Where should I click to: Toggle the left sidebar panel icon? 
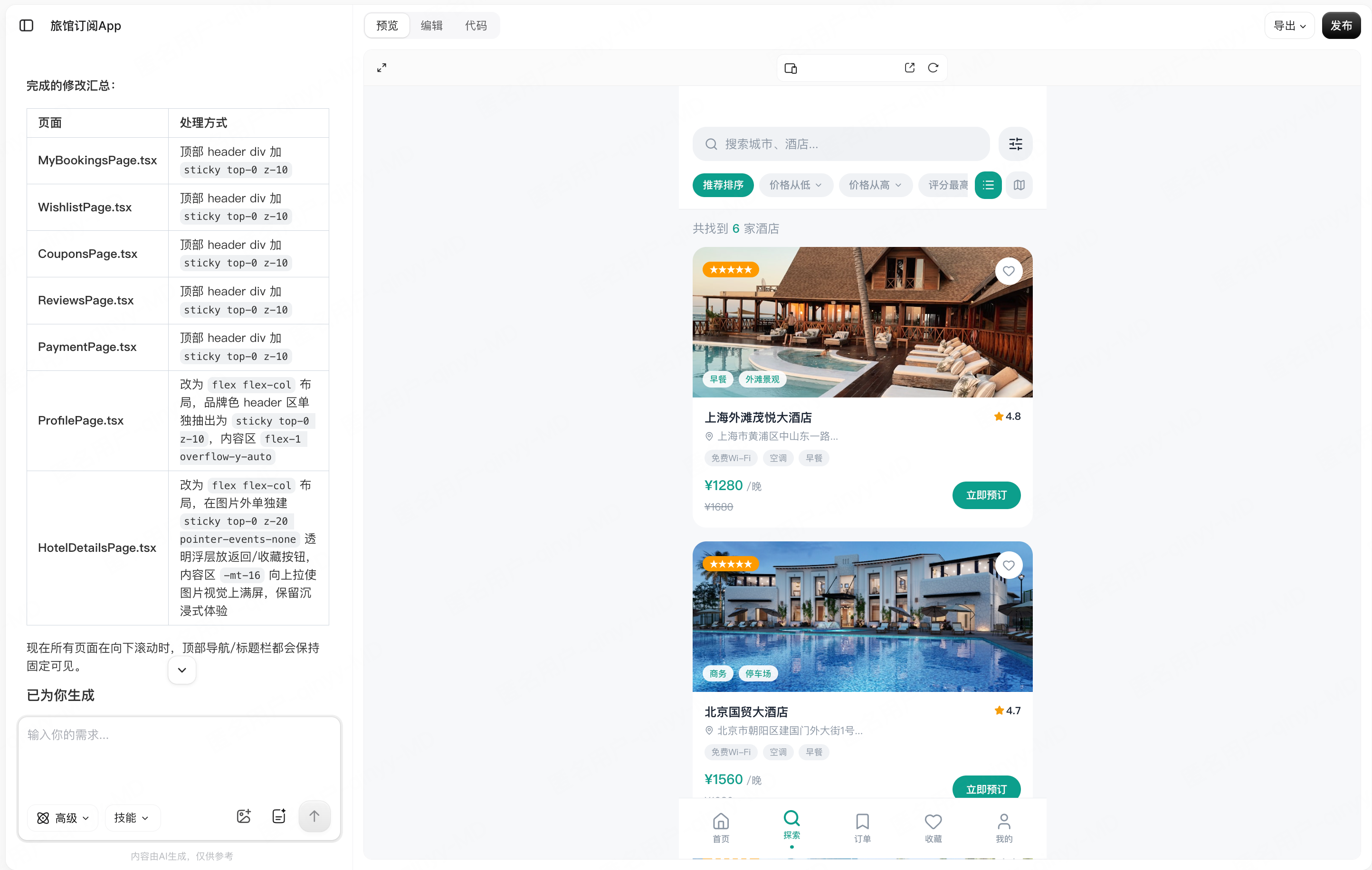[x=26, y=26]
